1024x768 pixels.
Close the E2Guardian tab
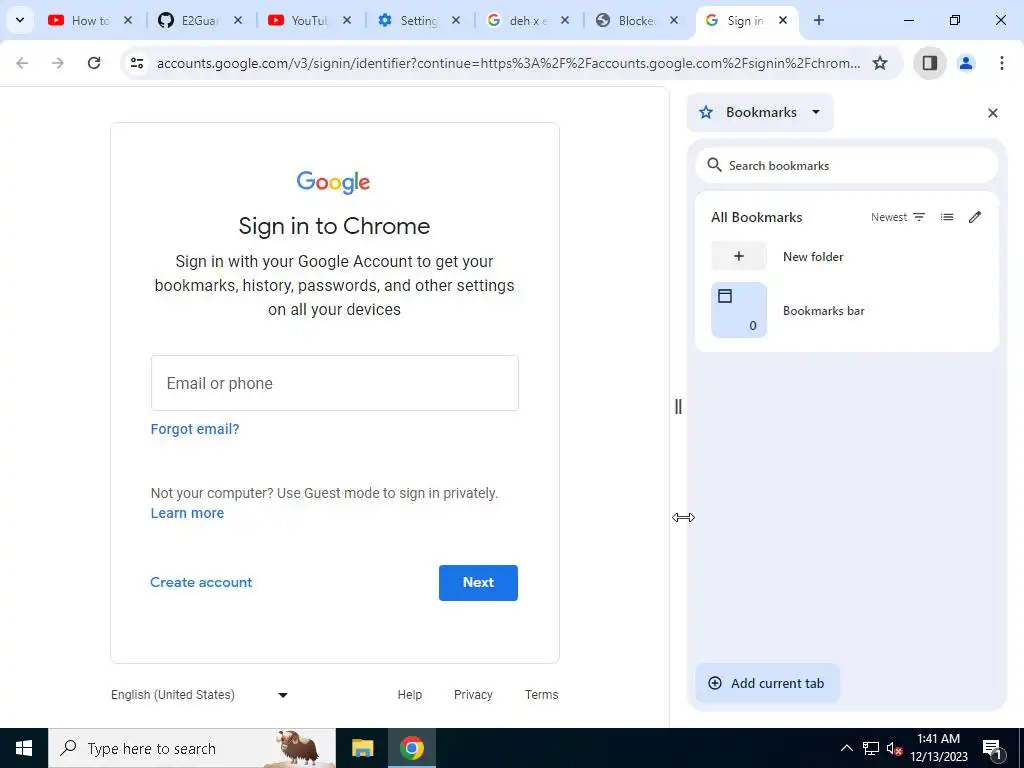[x=238, y=21]
